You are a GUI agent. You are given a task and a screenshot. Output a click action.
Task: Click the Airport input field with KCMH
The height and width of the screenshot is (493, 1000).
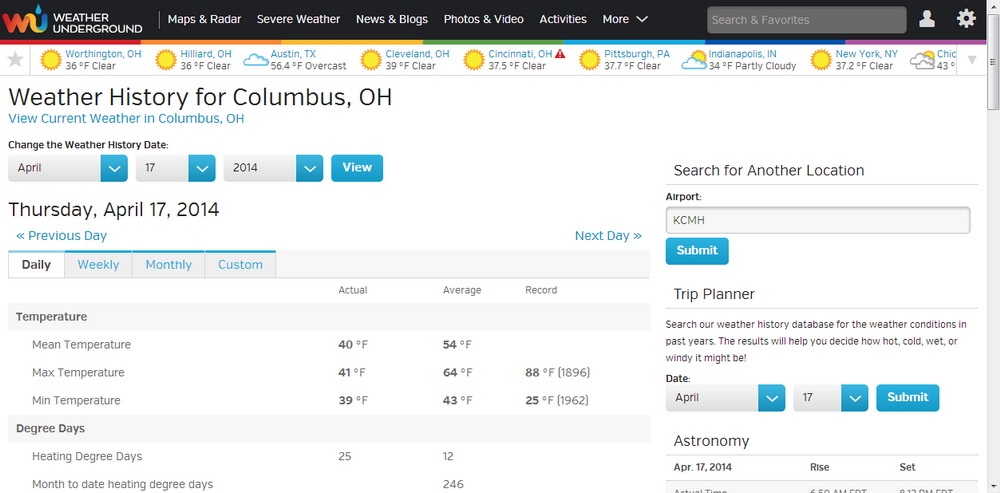click(817, 220)
